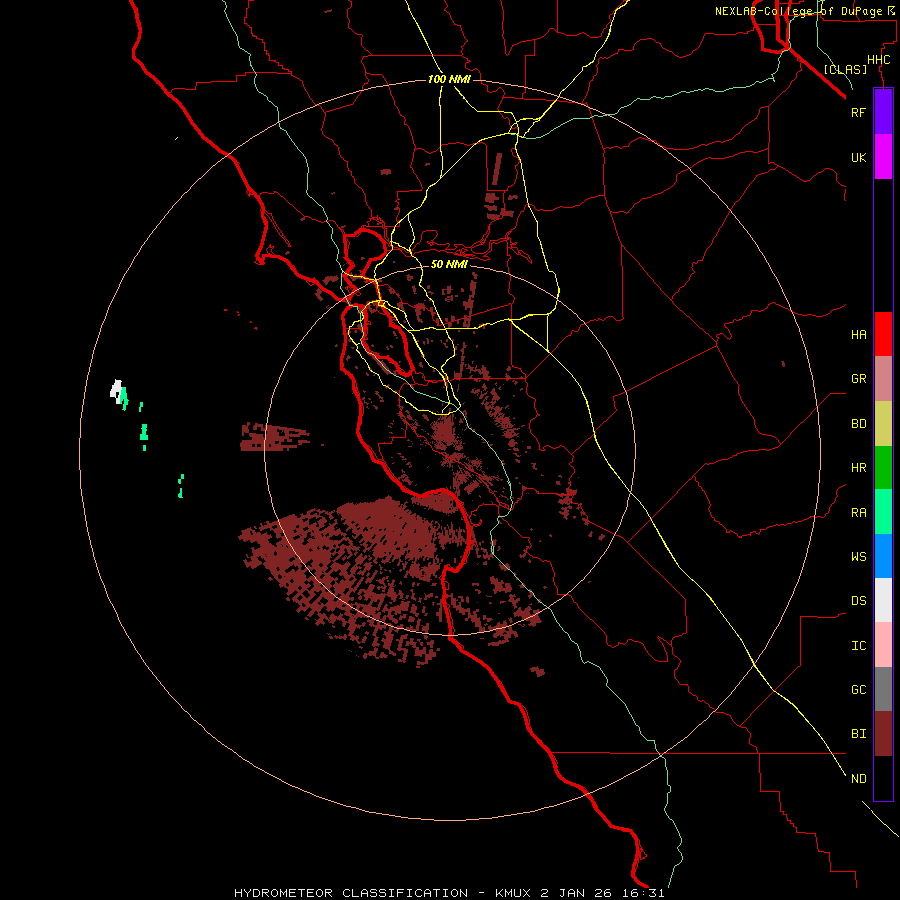Click the "100 NMI" range ring label
The width and height of the screenshot is (900, 900).
coord(449,79)
